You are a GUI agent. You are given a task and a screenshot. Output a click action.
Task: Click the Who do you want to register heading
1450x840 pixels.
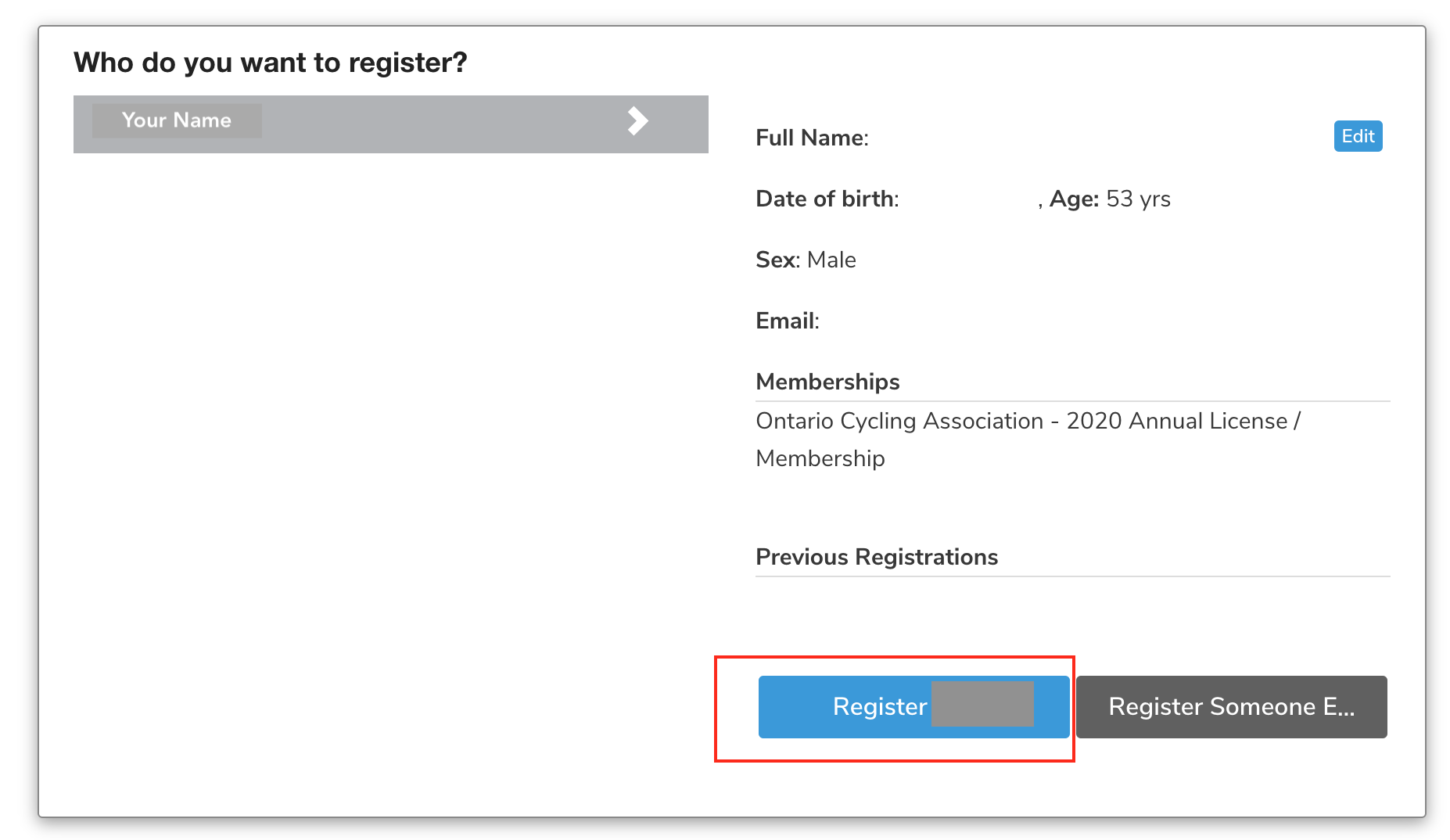[x=270, y=62]
